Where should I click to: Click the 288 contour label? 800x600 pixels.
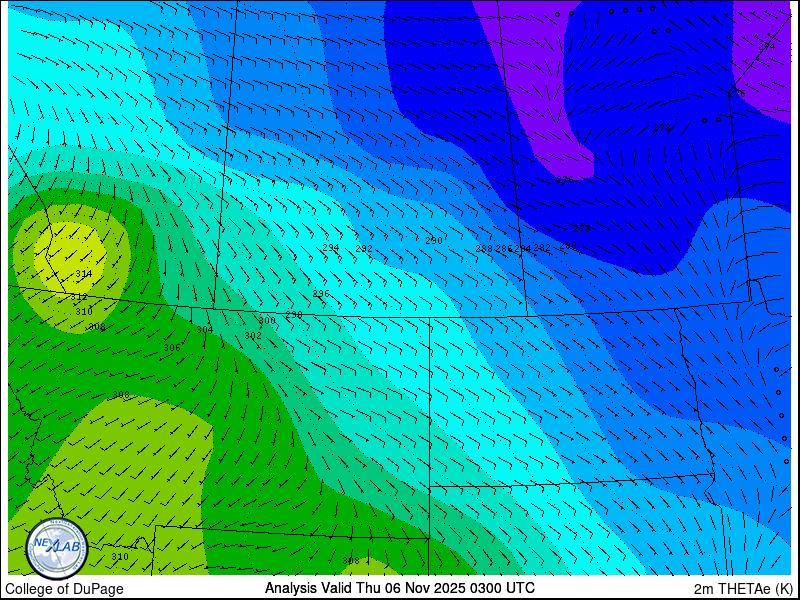(x=484, y=248)
